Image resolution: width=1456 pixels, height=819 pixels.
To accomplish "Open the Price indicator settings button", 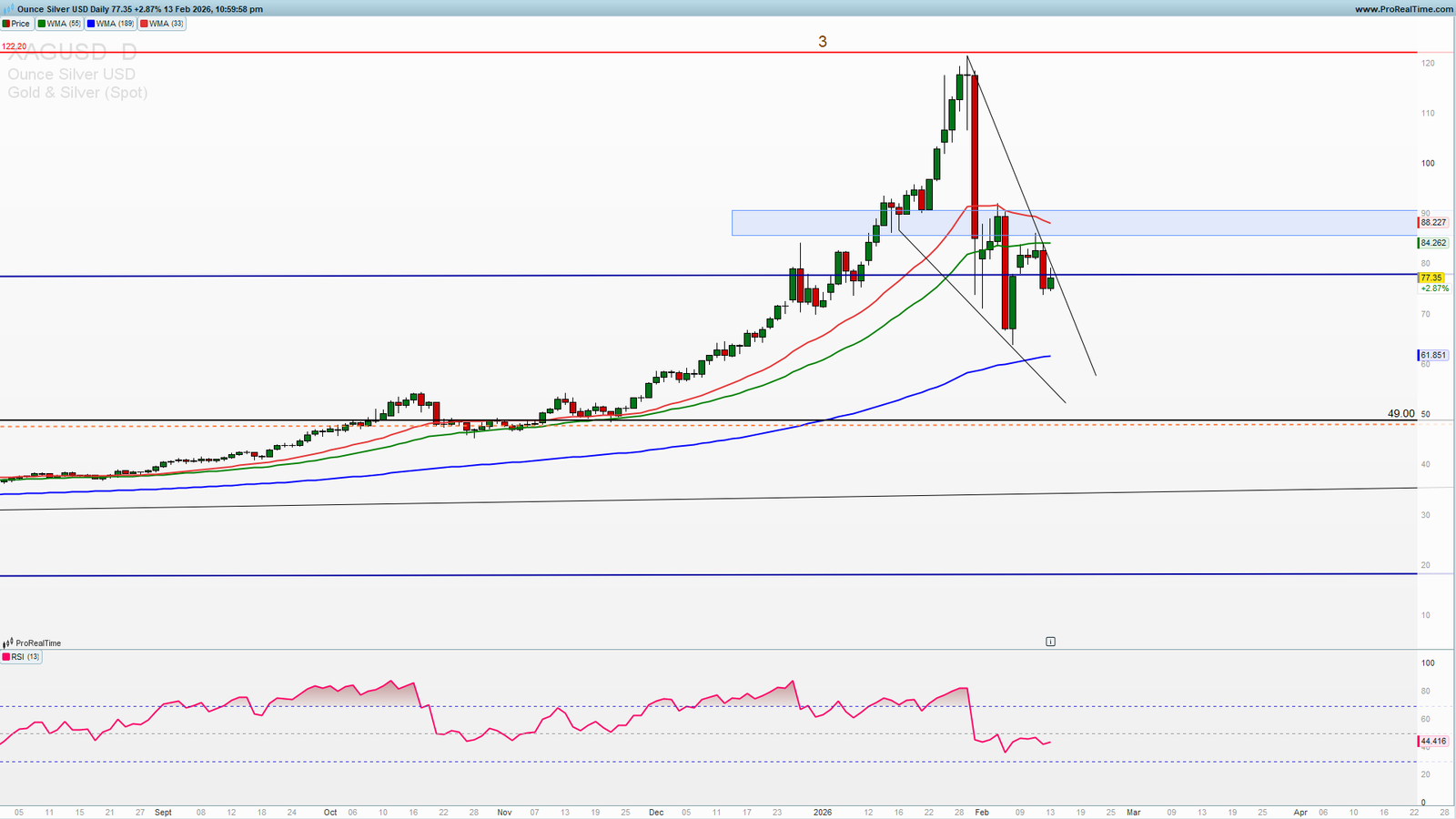I will (17, 24).
